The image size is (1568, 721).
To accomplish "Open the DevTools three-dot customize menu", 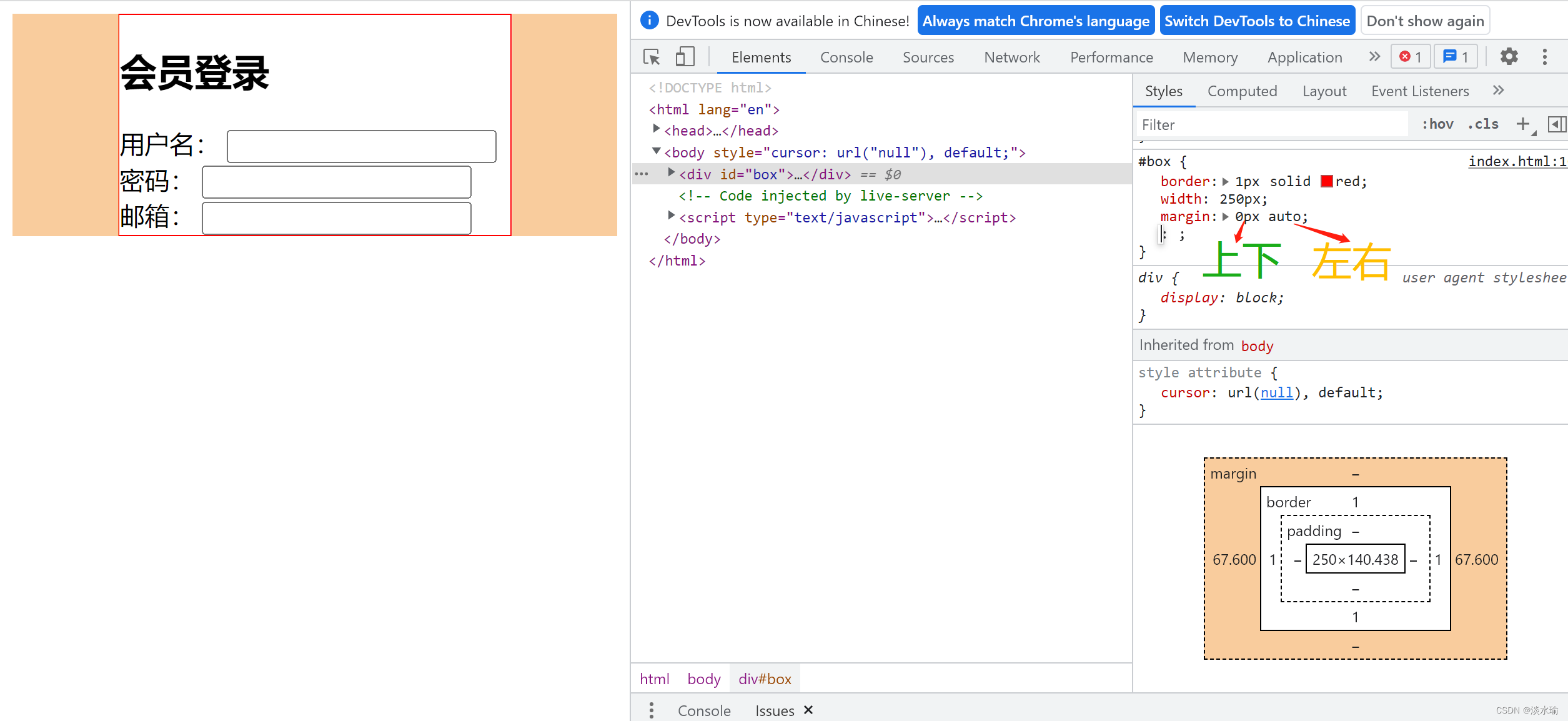I will pos(1545,57).
